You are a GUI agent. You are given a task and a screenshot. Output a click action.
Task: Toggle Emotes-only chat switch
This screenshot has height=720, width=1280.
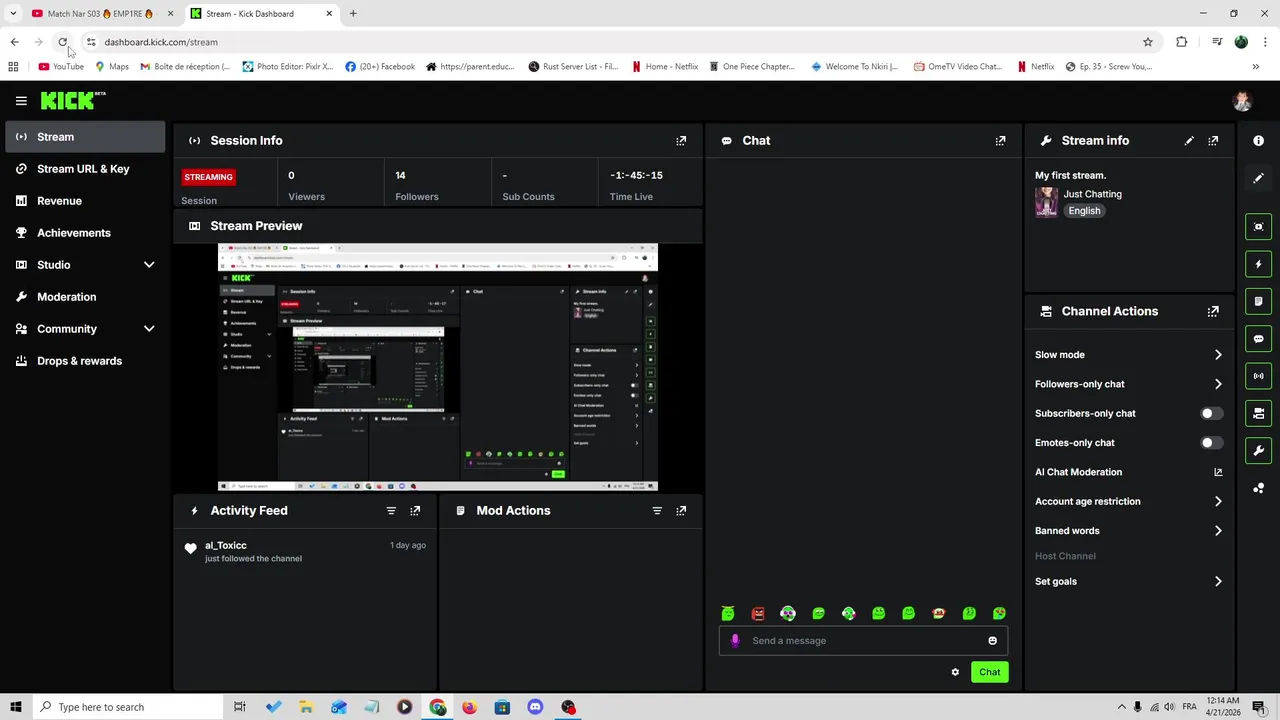tap(1211, 443)
